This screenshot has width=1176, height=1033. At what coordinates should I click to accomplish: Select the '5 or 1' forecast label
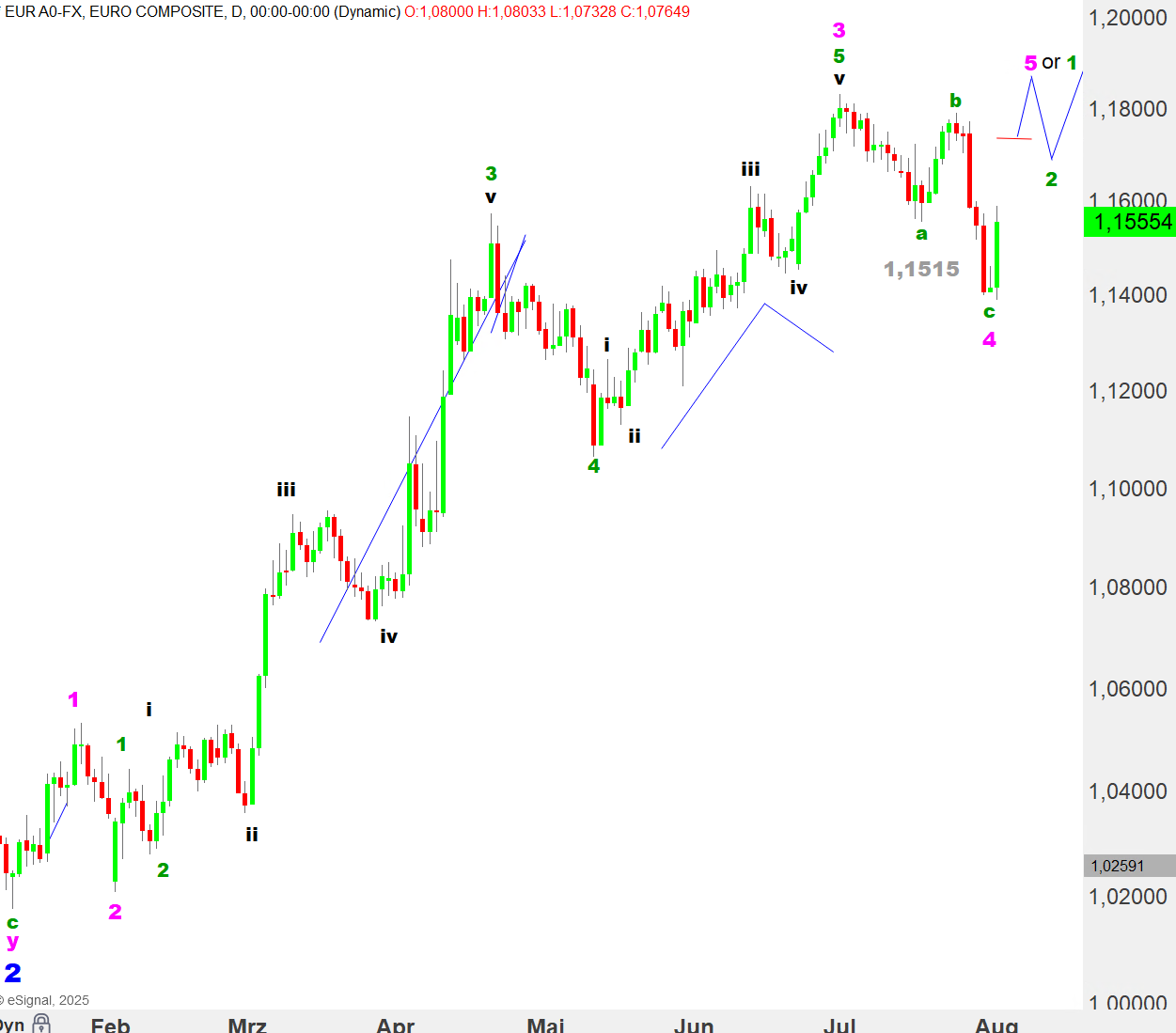point(1050,63)
